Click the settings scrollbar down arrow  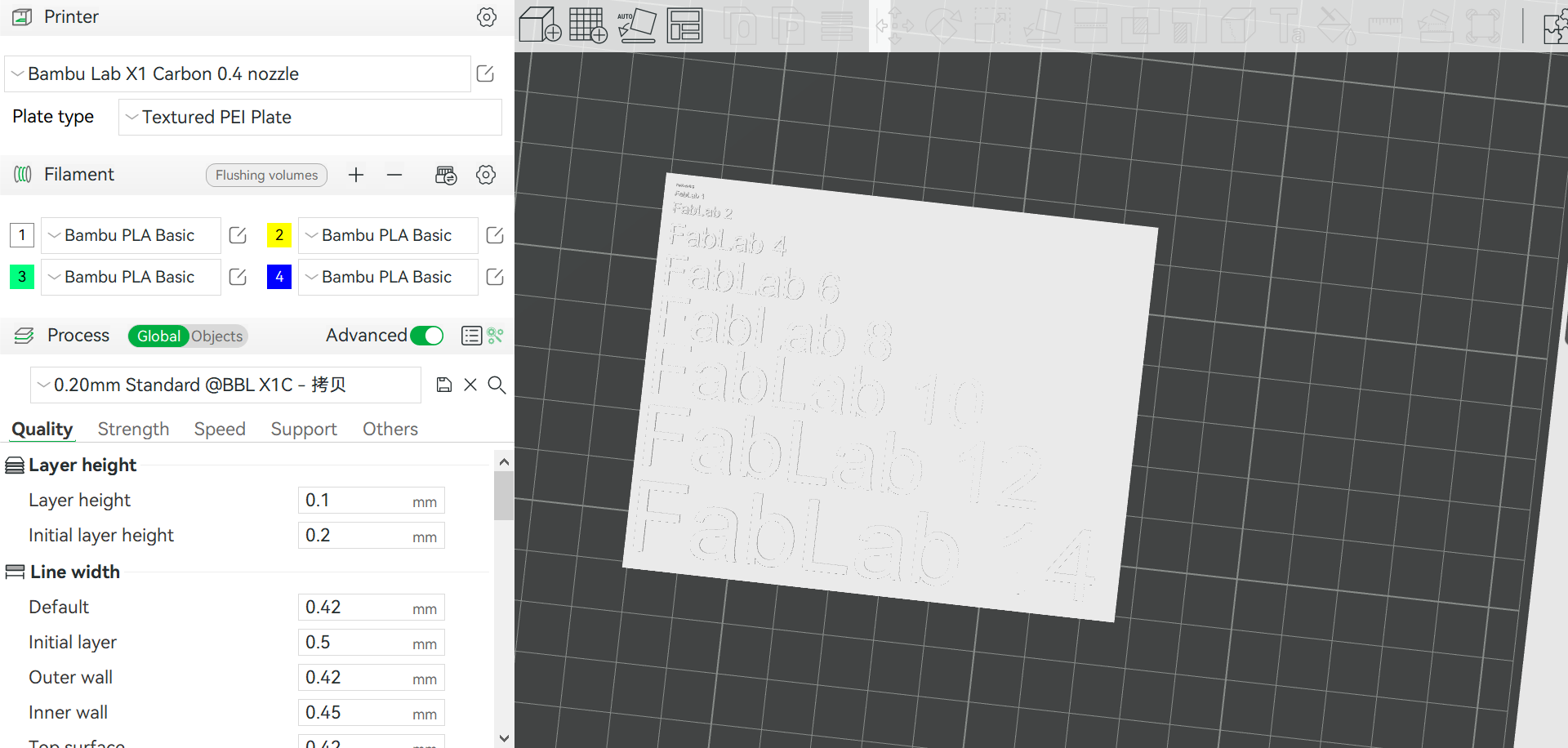pyautogui.click(x=504, y=738)
